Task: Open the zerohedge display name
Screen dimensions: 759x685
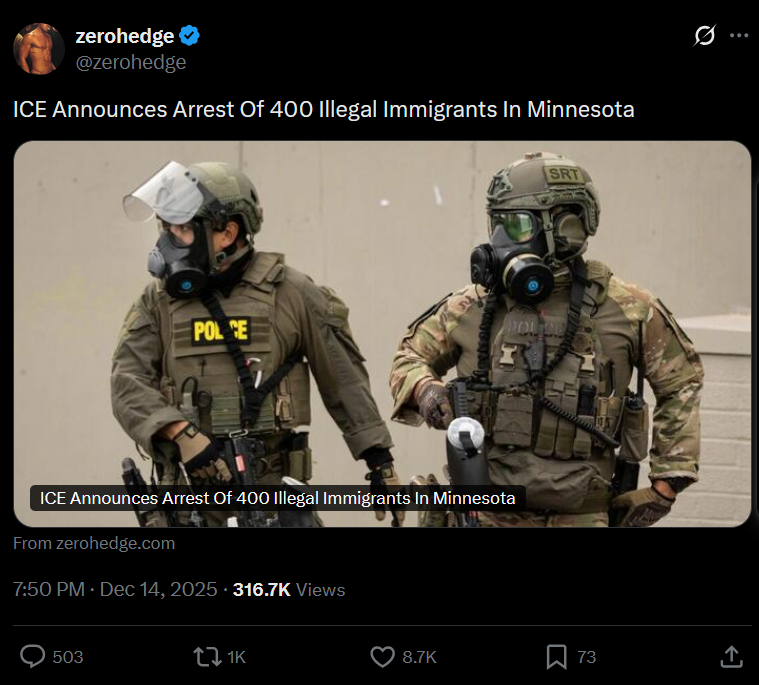Action: pos(125,36)
